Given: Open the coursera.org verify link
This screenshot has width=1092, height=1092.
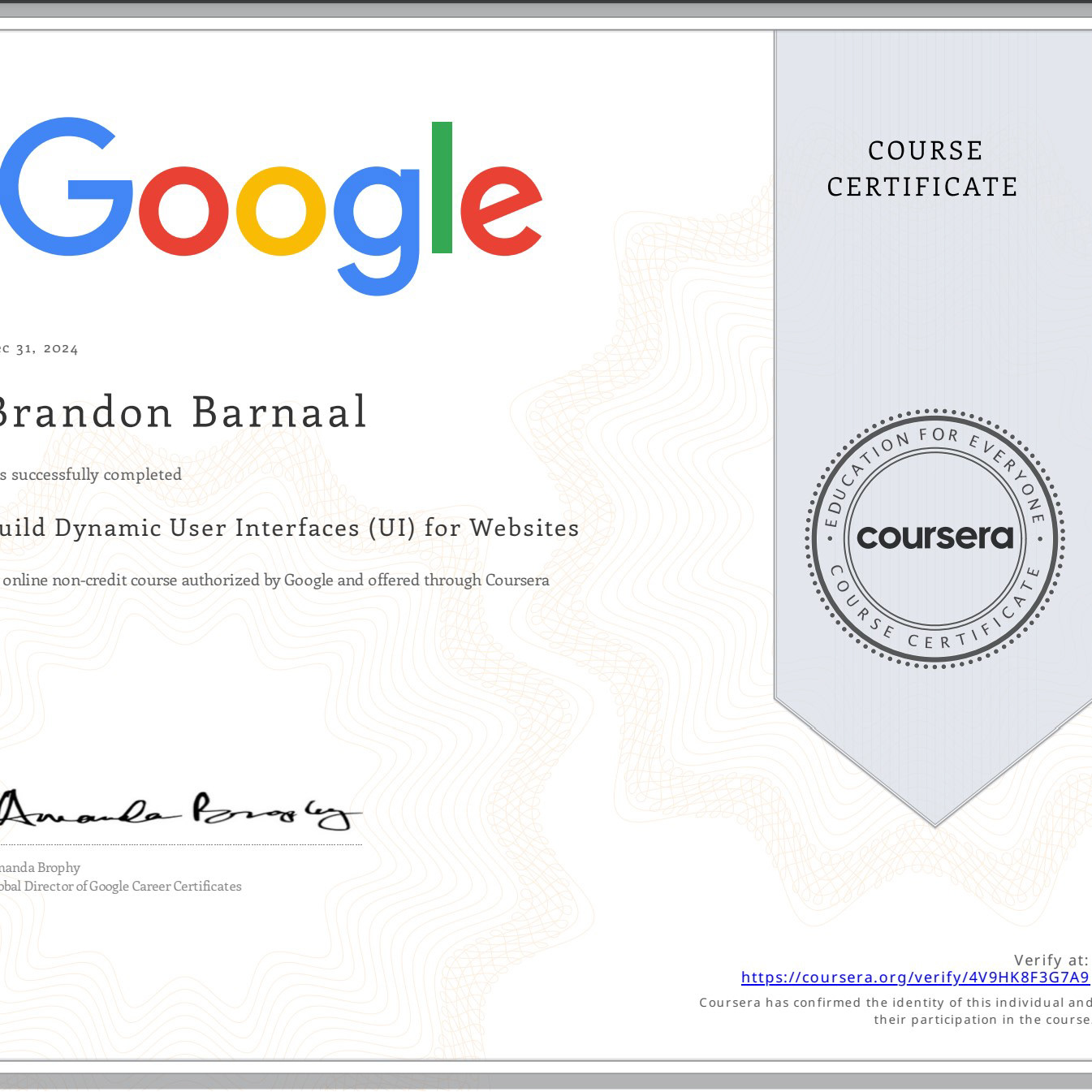Looking at the screenshot, I should click(x=915, y=978).
